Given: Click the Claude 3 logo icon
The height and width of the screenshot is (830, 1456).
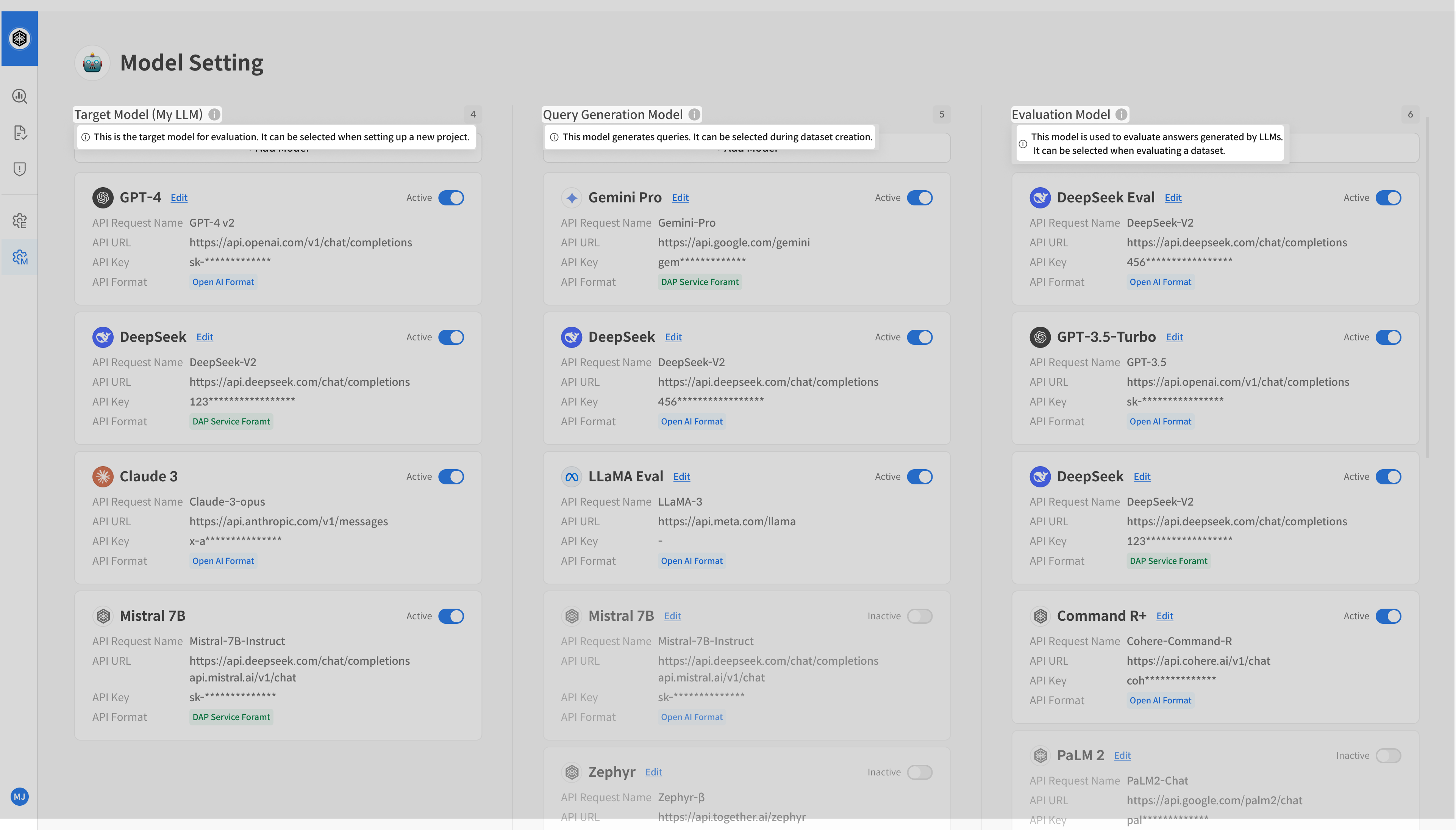Looking at the screenshot, I should coord(103,476).
